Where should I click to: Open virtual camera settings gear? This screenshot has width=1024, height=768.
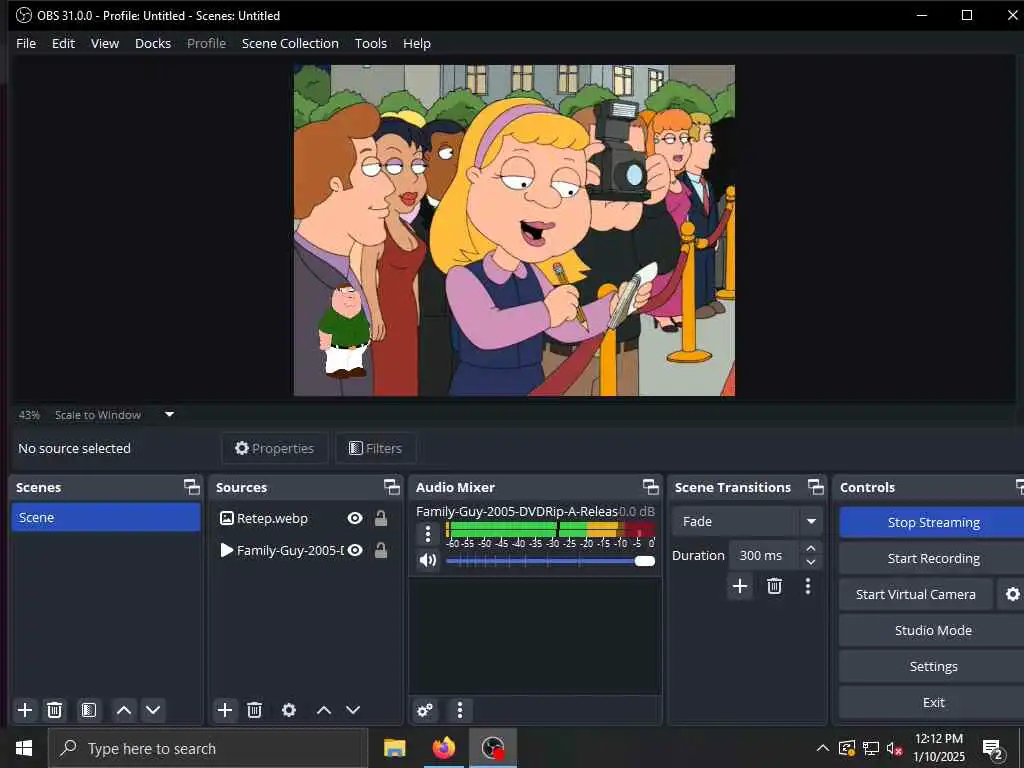tap(1012, 594)
